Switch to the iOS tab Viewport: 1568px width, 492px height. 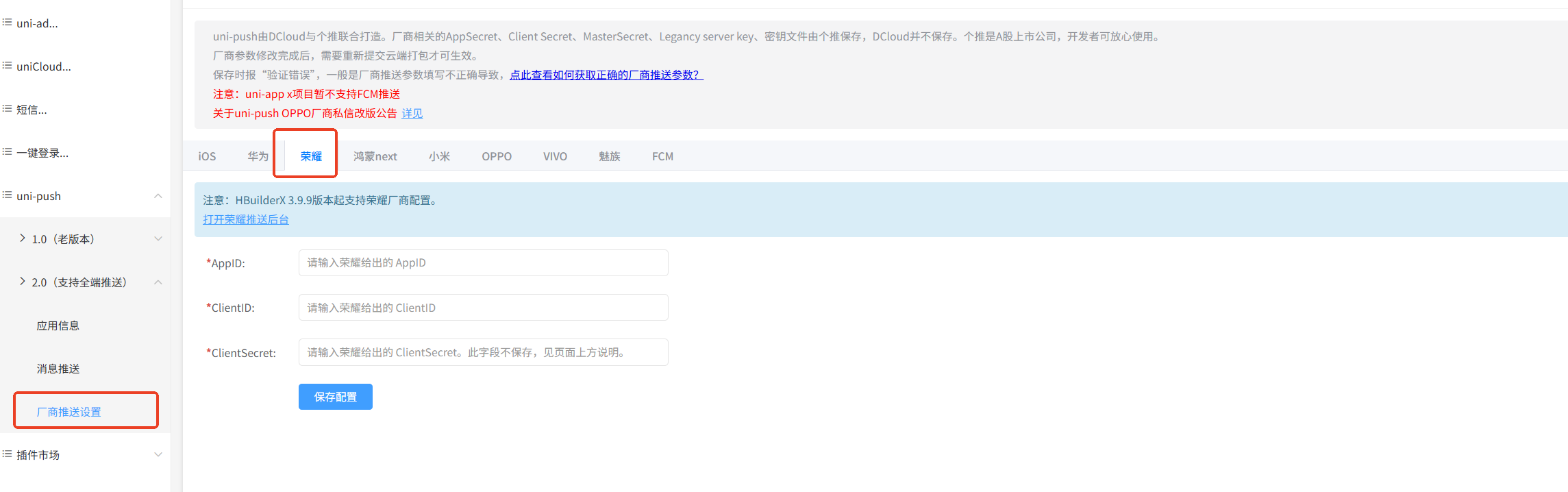pos(207,156)
